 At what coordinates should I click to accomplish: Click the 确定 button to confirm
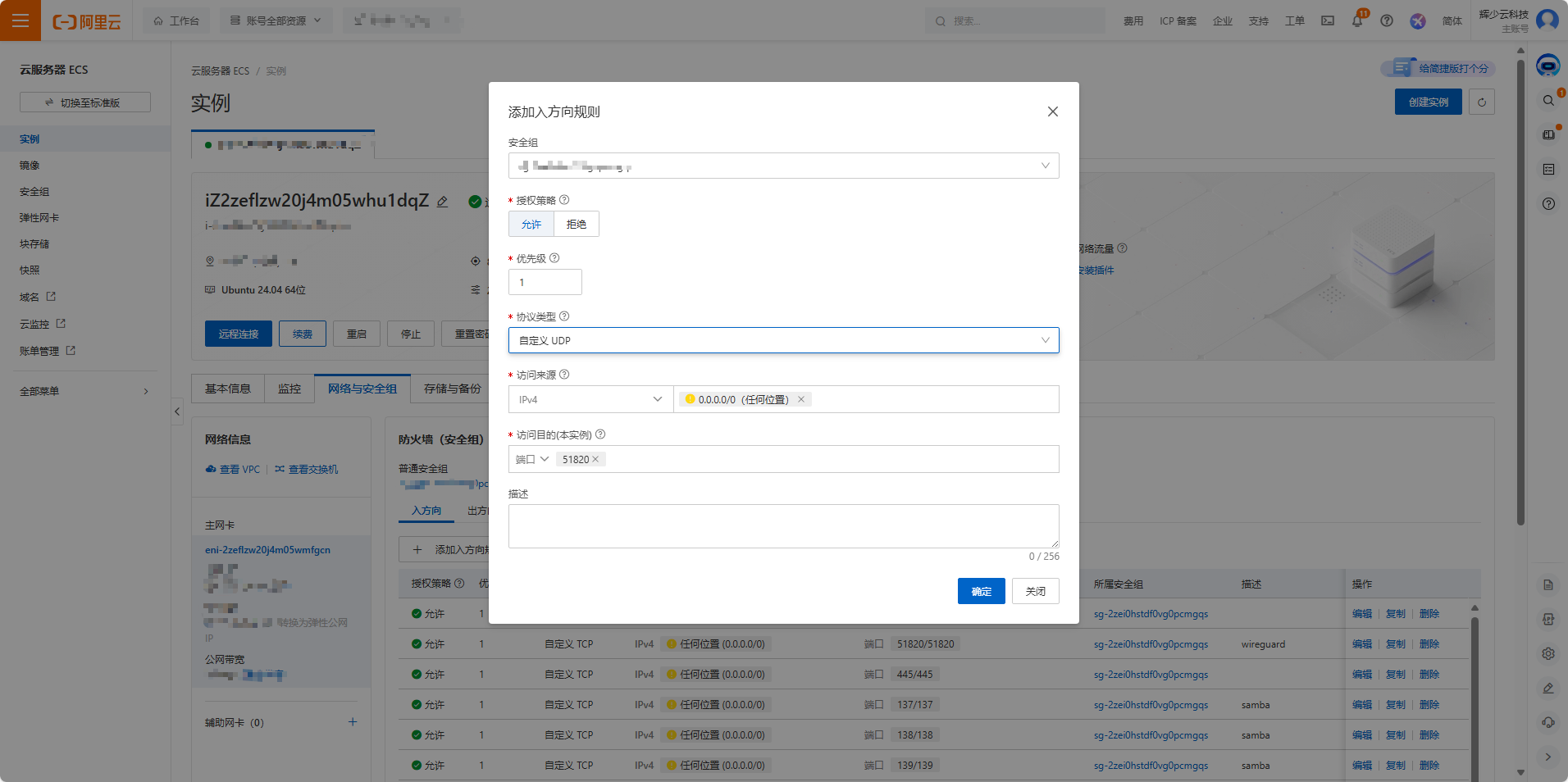[x=981, y=592]
